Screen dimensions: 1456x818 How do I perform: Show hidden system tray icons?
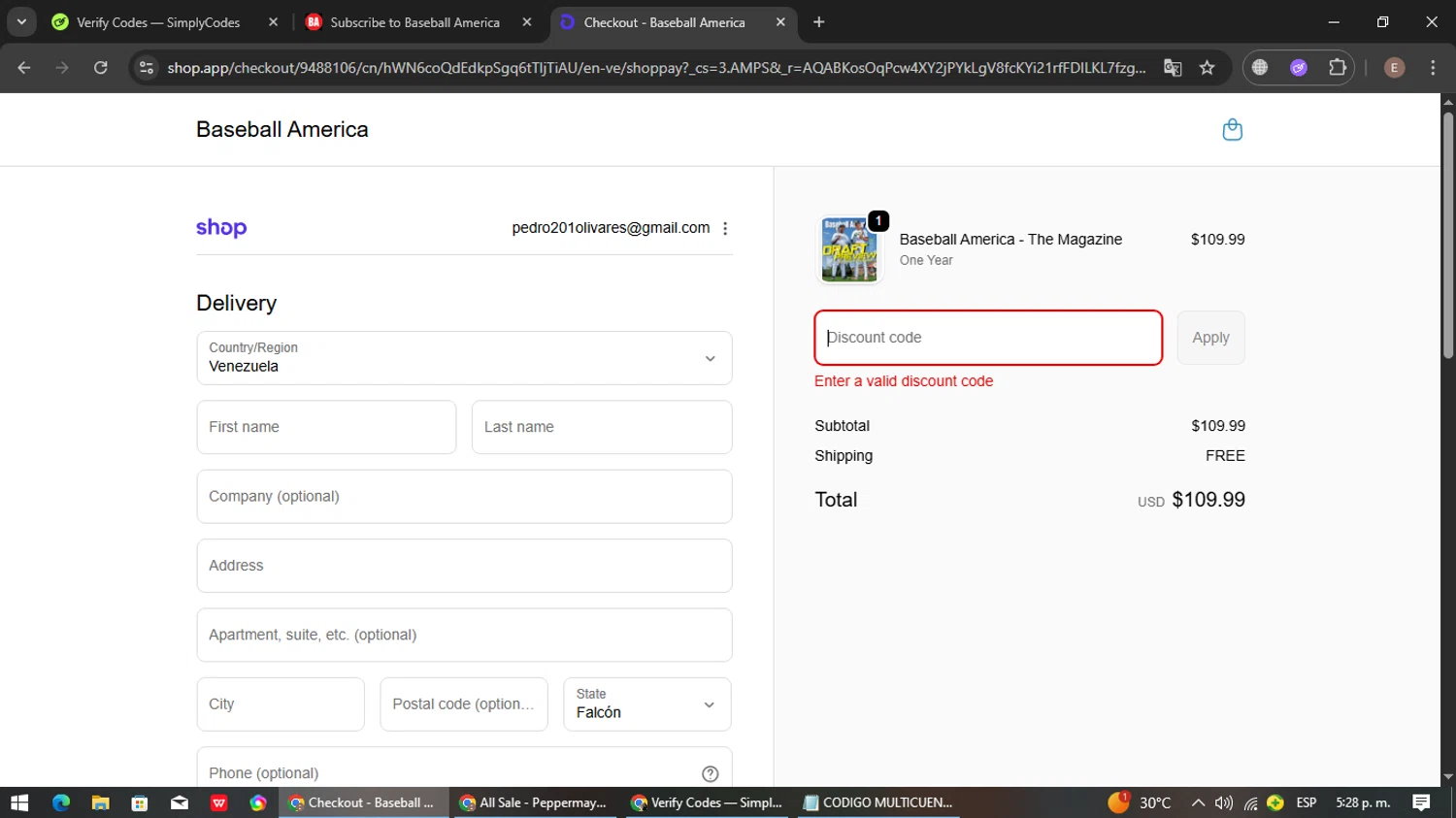click(x=1198, y=802)
